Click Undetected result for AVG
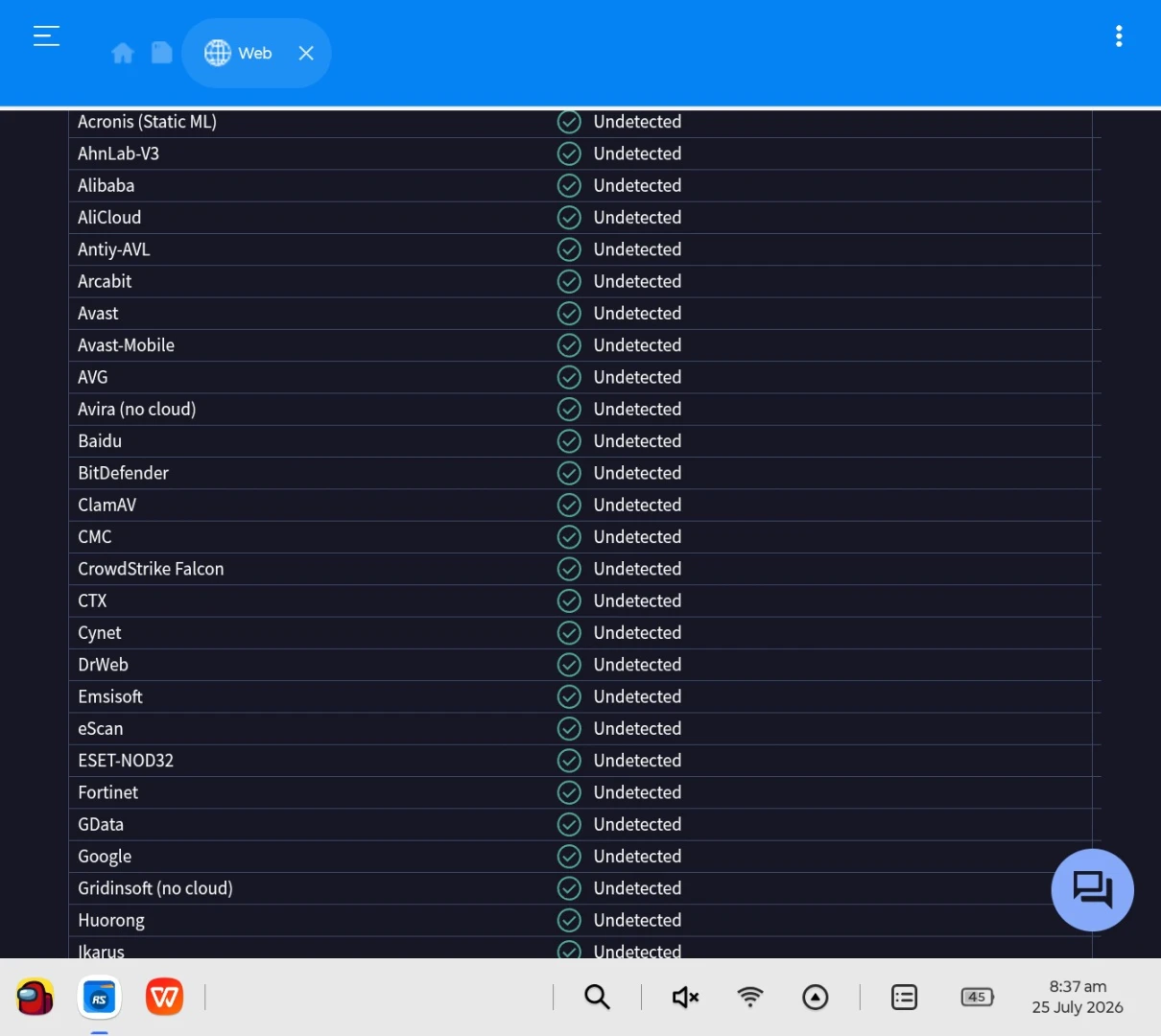The height and width of the screenshot is (1036, 1161). click(637, 377)
